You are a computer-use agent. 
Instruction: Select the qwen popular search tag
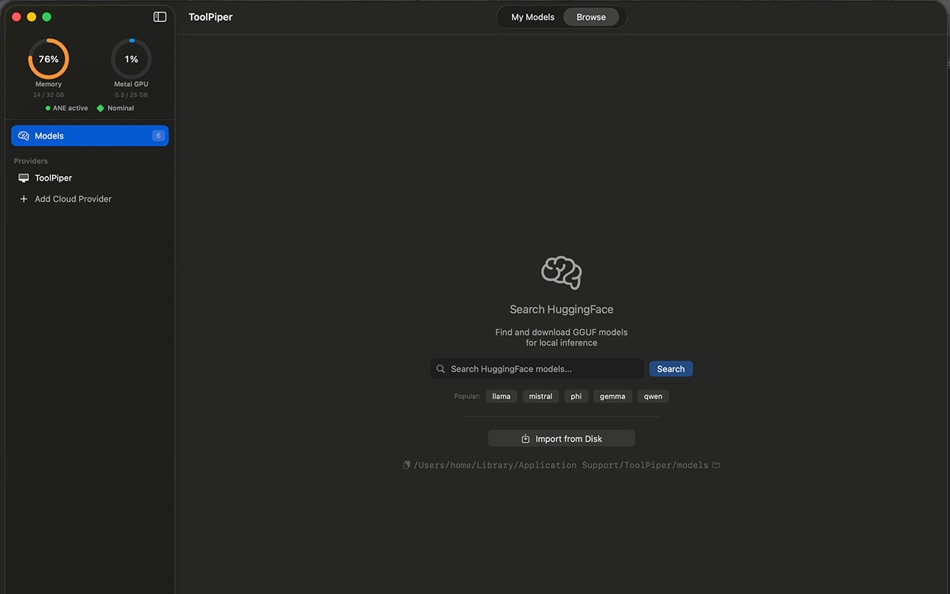652,396
